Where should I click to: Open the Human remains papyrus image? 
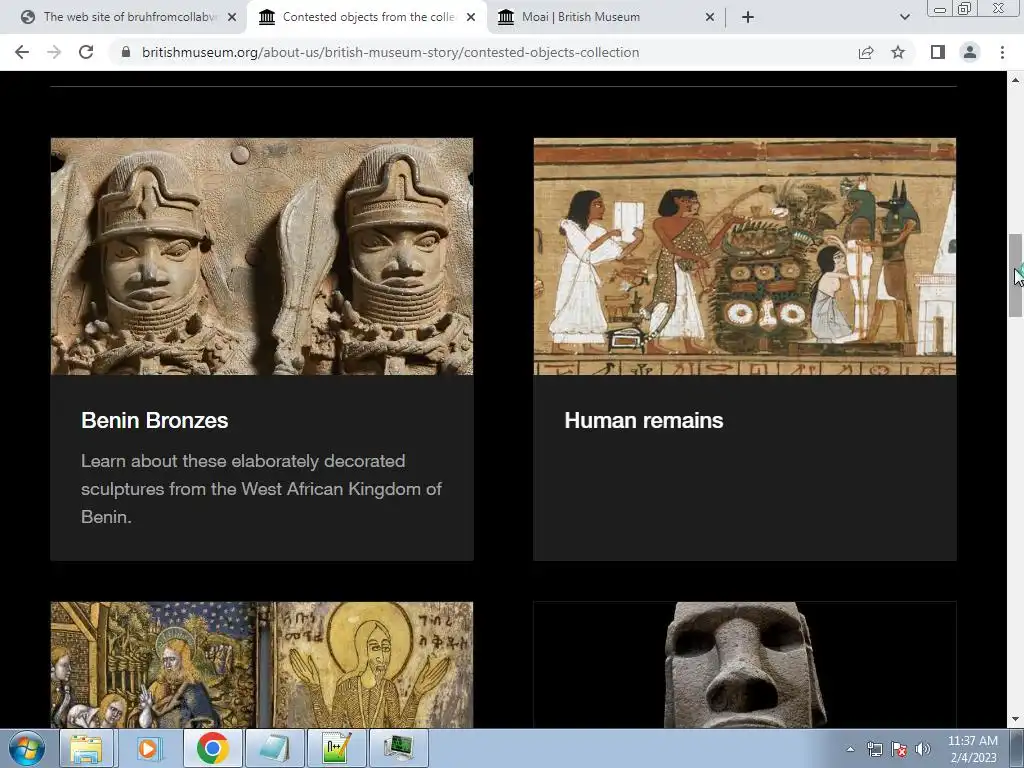coord(744,256)
